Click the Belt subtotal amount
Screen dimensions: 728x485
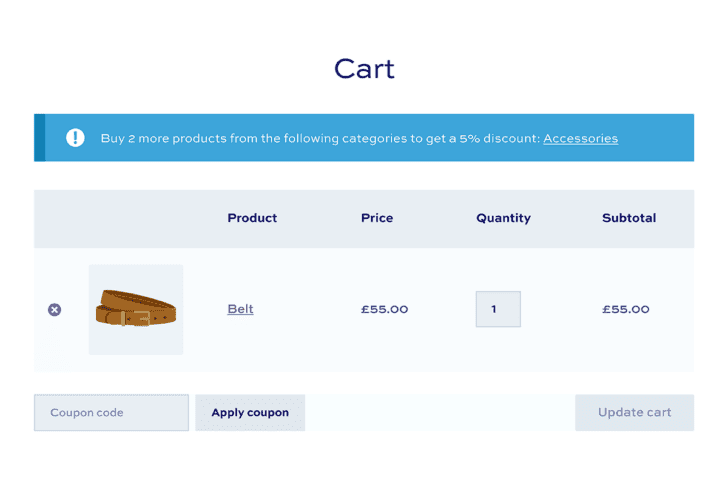point(625,309)
